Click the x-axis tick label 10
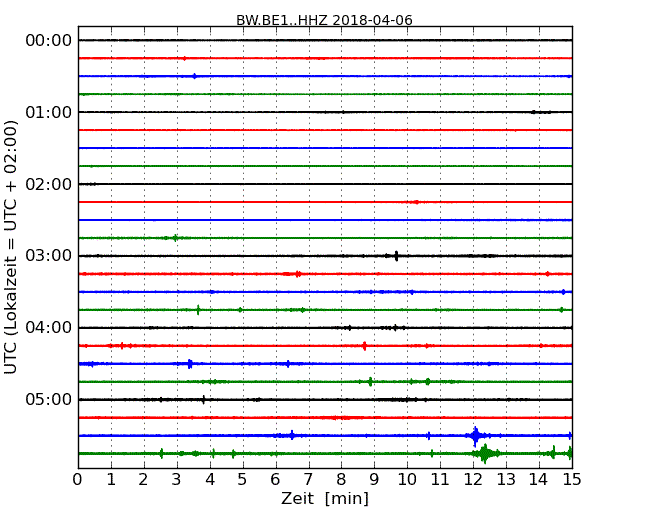 [x=407, y=480]
